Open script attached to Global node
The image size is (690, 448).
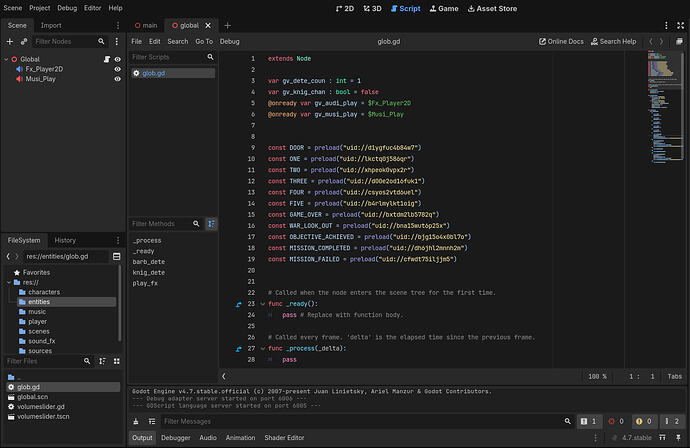pyautogui.click(x=106, y=59)
